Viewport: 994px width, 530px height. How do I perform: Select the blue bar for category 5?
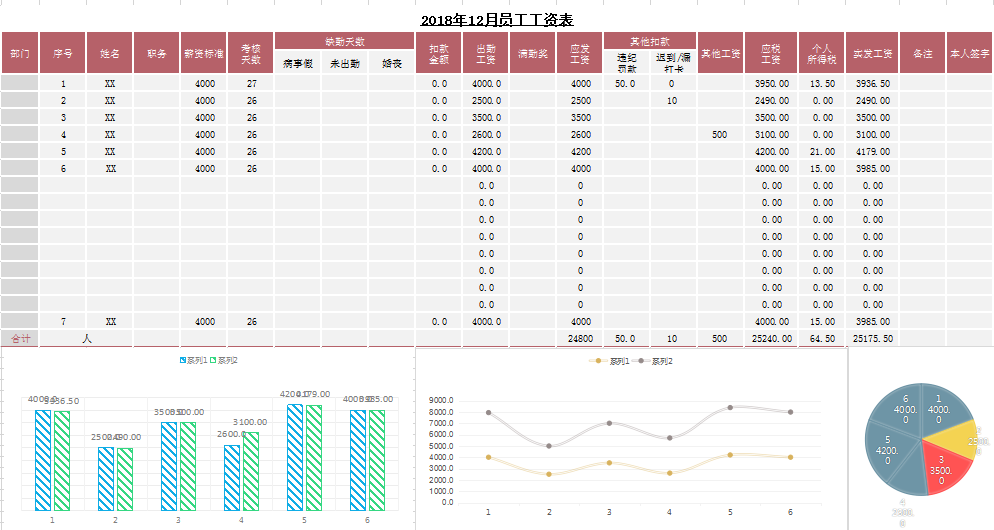point(295,458)
